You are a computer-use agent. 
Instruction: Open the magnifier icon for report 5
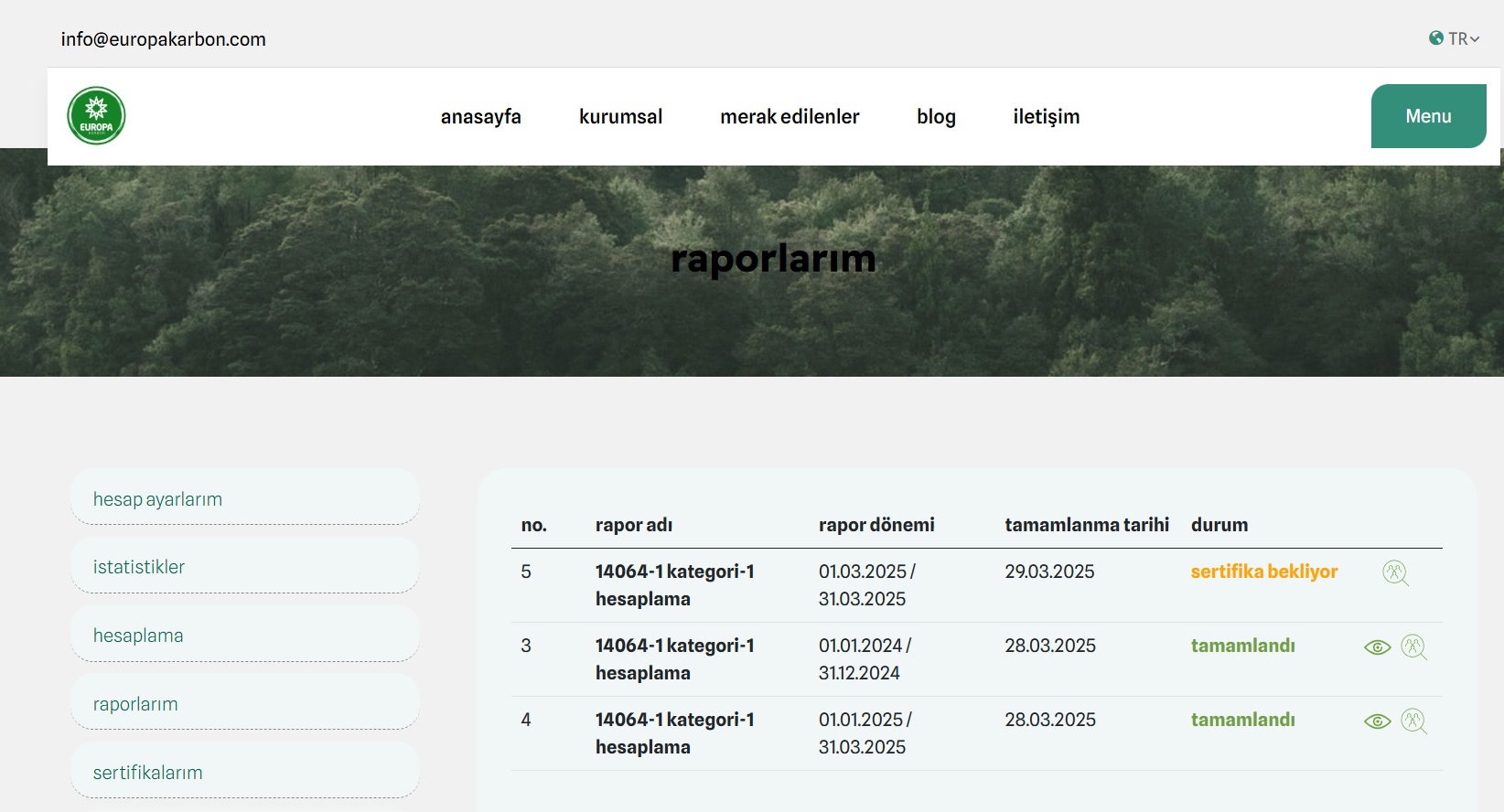pos(1394,573)
